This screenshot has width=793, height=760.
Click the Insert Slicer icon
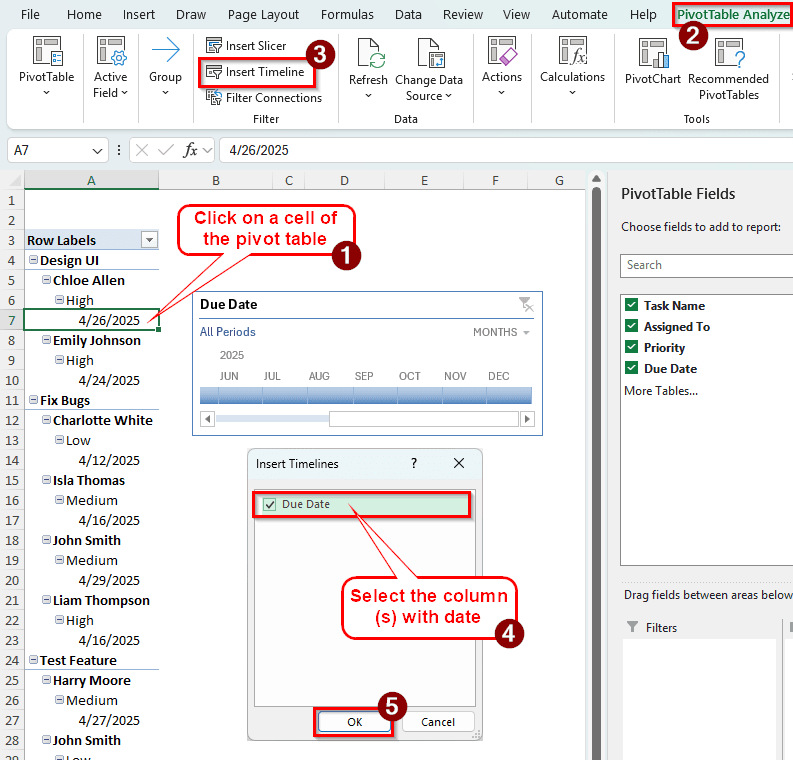pyautogui.click(x=214, y=46)
